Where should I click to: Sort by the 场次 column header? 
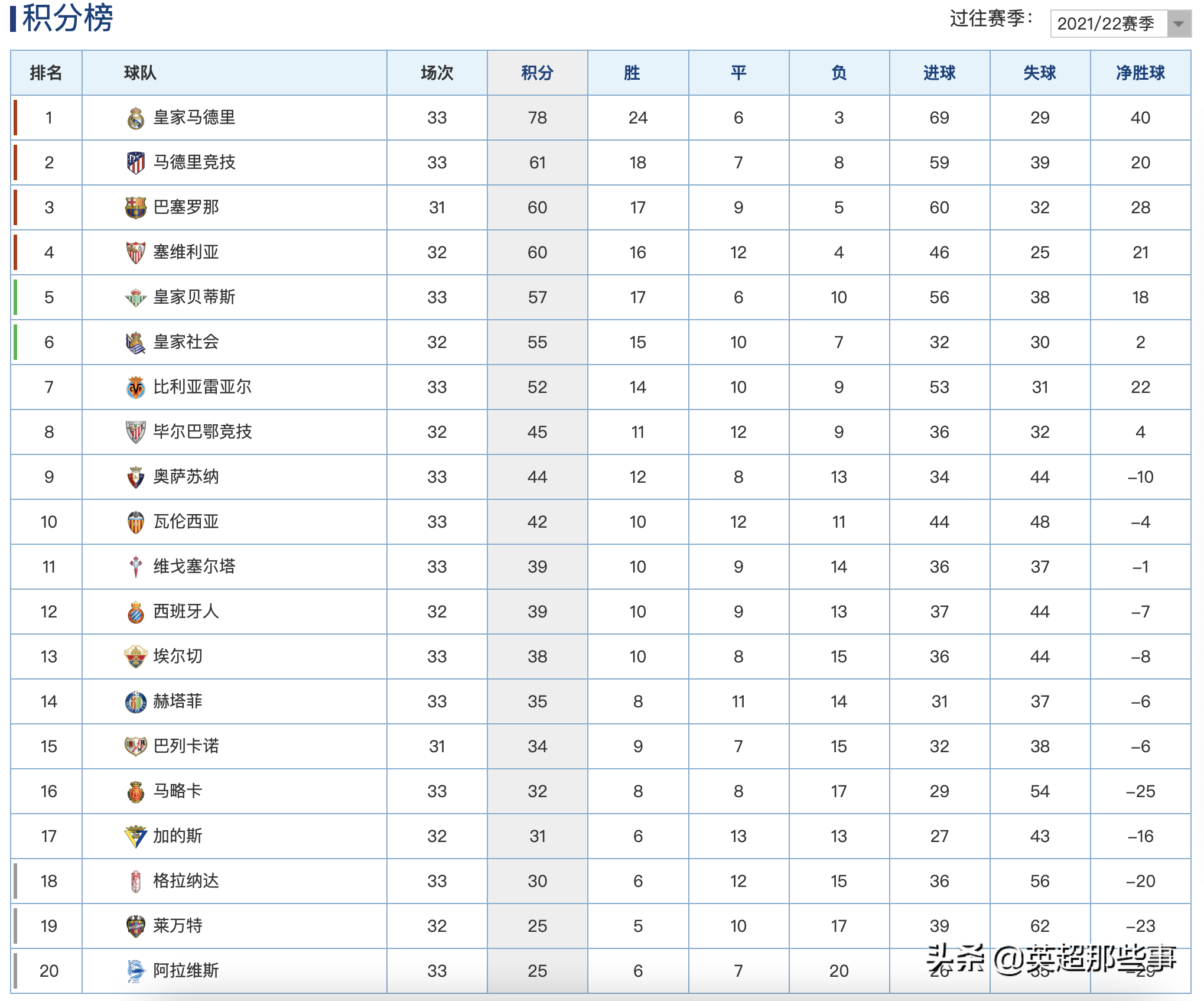click(437, 73)
